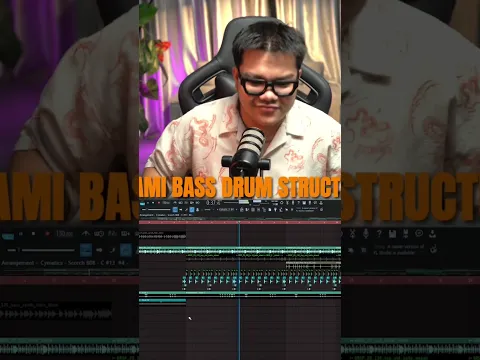Click the export icon next to the enlarged save icon
This screenshot has width=480, height=360.
(405, 234)
